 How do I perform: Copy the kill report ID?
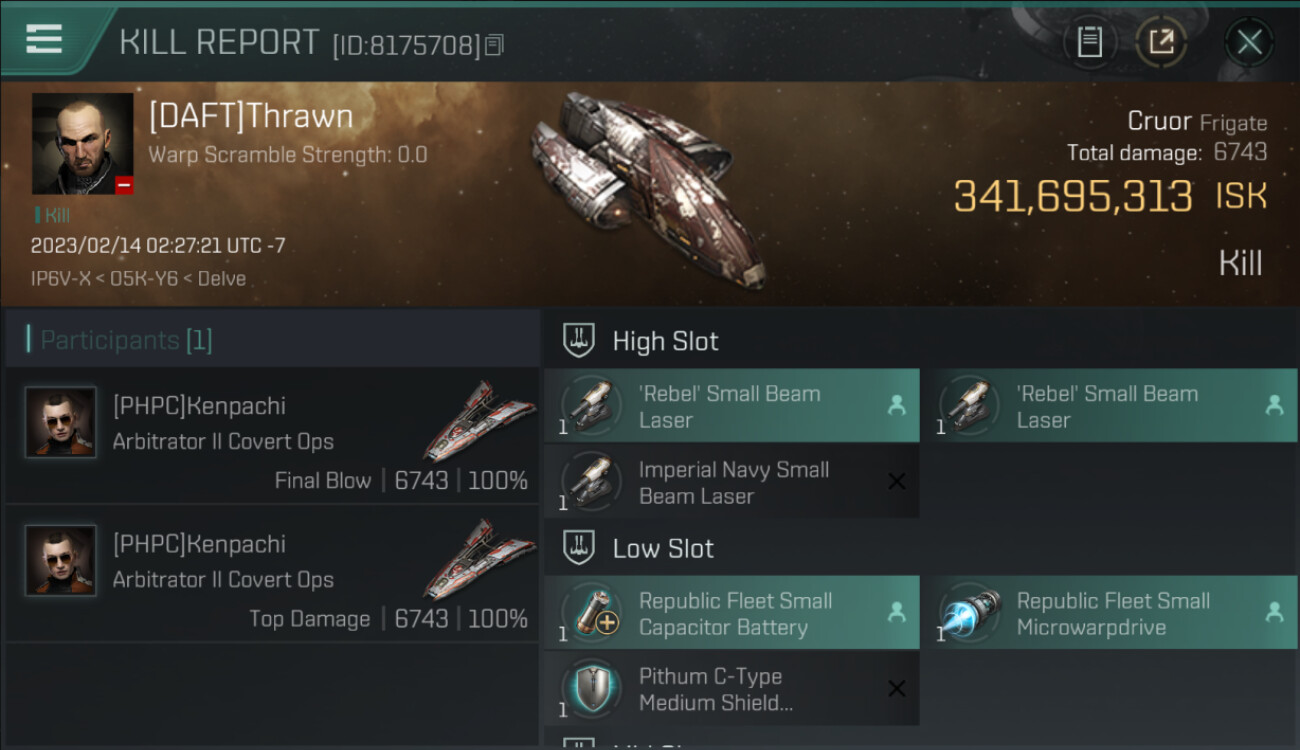click(495, 44)
